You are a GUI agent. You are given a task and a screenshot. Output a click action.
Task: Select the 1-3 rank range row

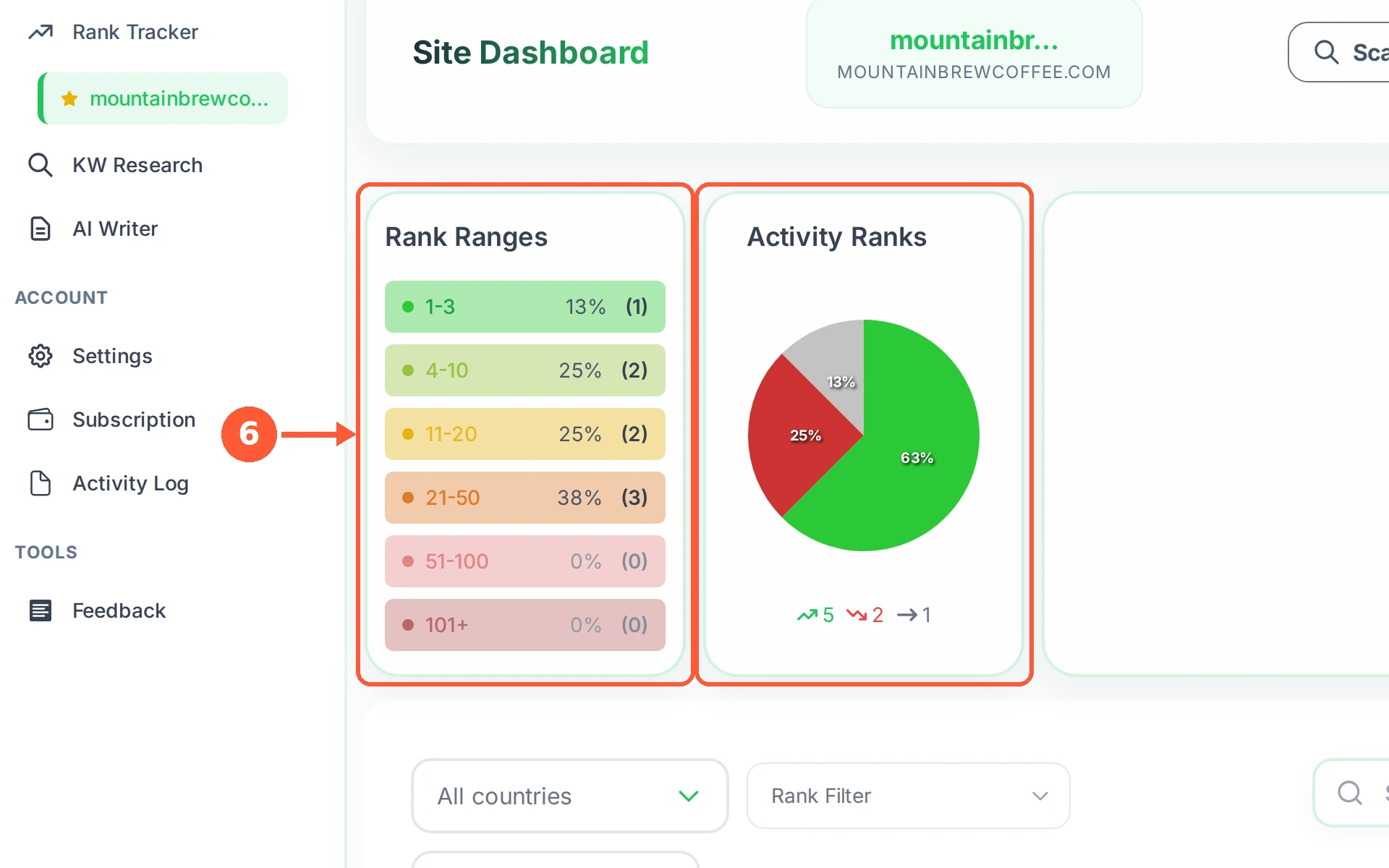525,307
